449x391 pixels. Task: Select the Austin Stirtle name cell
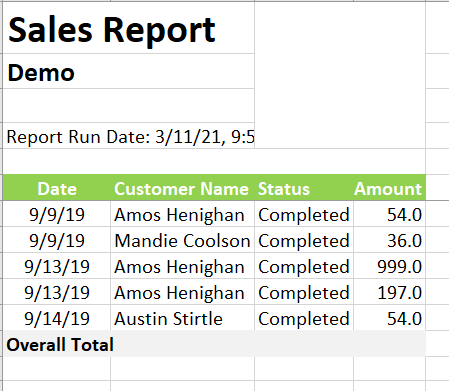[182, 318]
